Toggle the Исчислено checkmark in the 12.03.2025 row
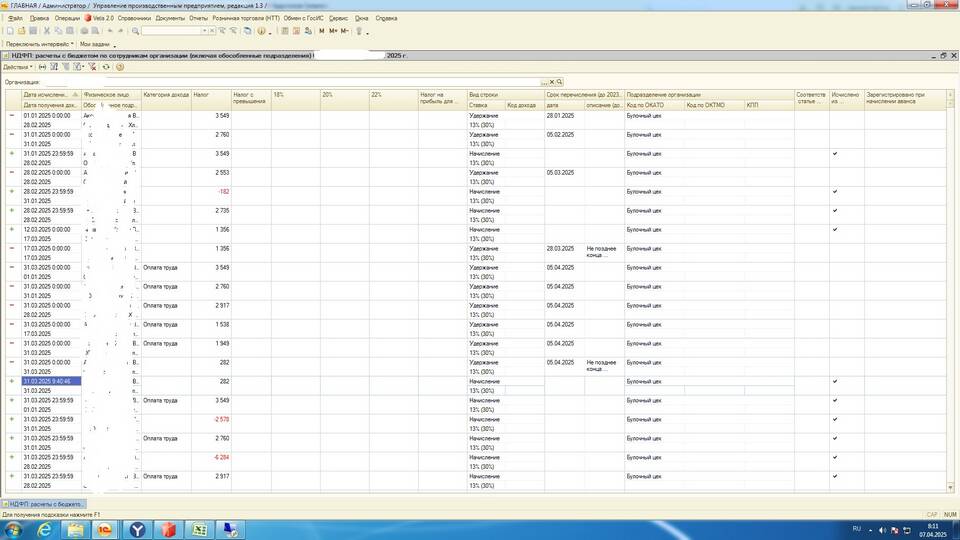 click(834, 230)
